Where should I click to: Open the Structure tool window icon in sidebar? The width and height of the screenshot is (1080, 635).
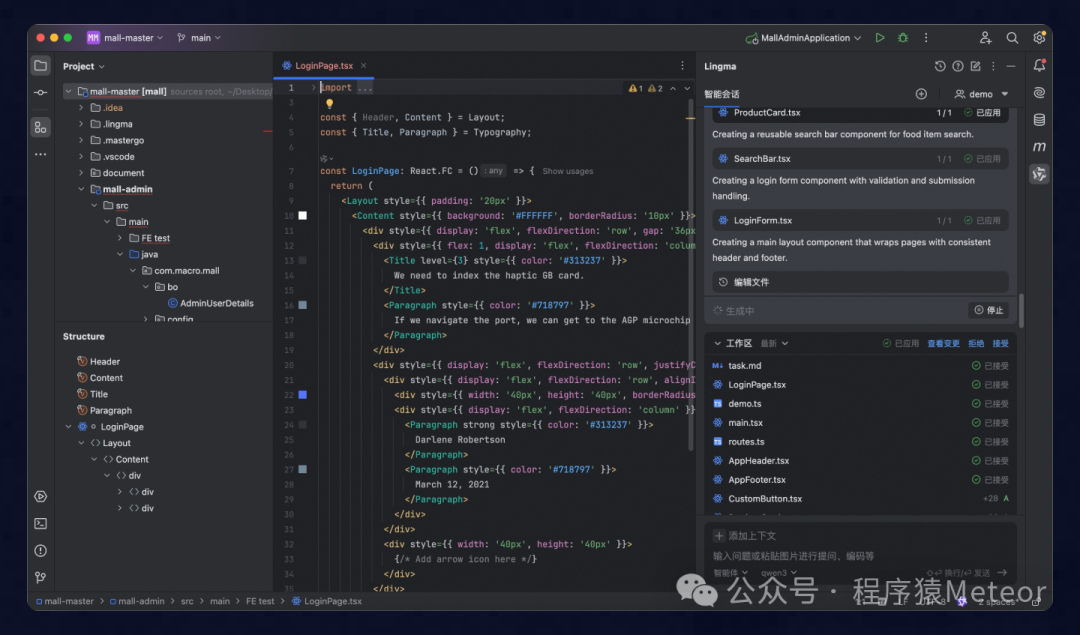click(x=41, y=127)
